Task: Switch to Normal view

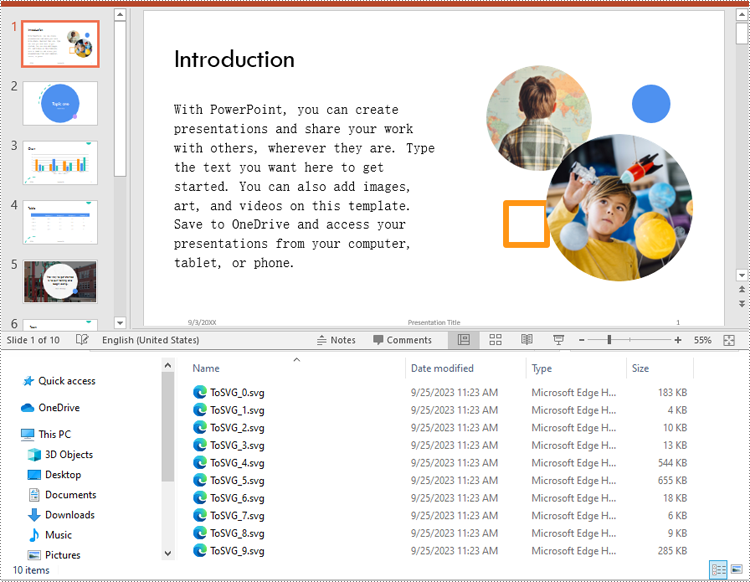Action: [463, 340]
